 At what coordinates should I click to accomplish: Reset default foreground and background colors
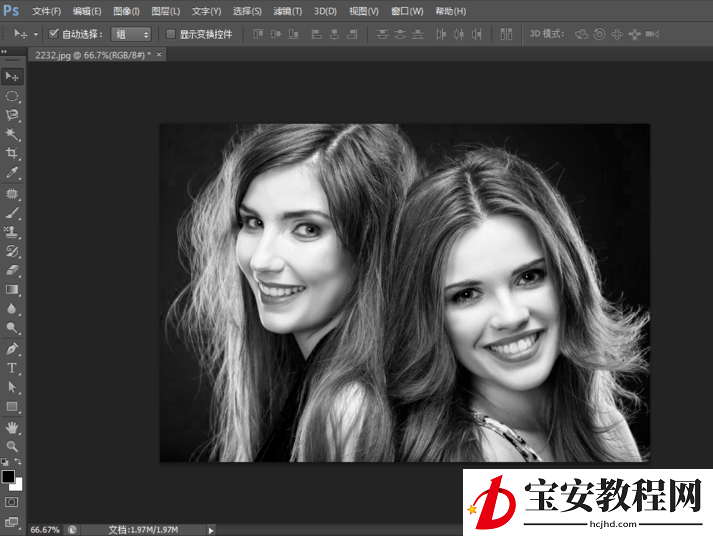point(5,462)
